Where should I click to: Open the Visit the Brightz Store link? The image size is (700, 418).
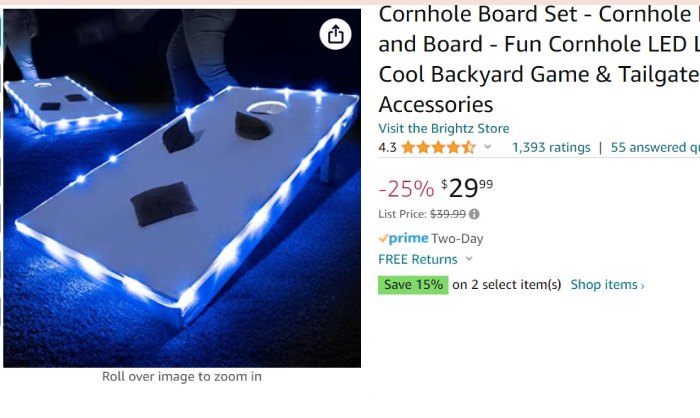444,129
